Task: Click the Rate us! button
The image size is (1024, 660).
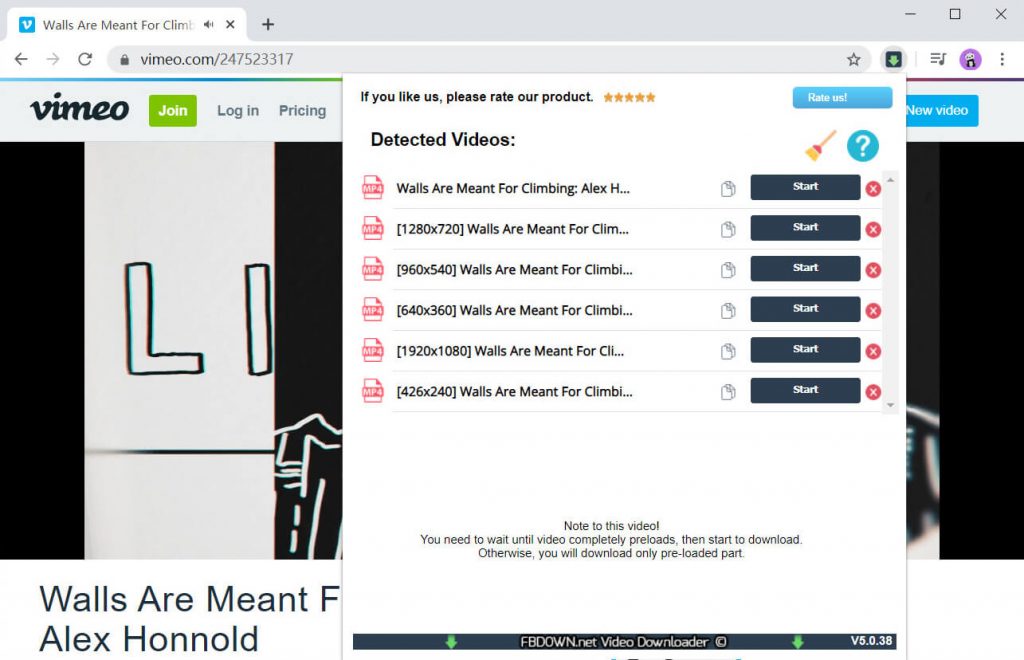Action: [x=842, y=97]
